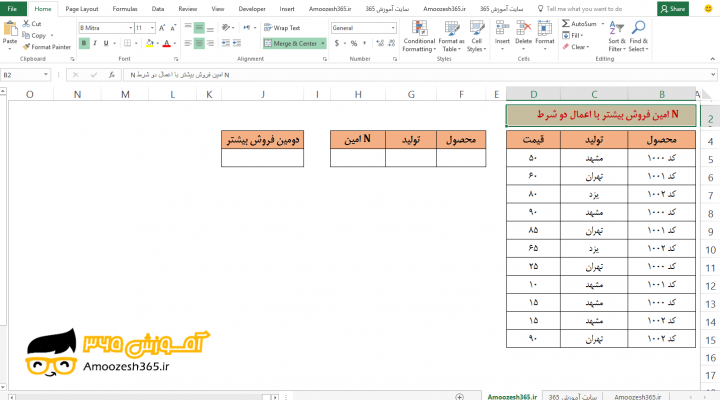The width and height of the screenshot is (720, 400).
Task: Toggle Bold formatting
Action: 84,43
